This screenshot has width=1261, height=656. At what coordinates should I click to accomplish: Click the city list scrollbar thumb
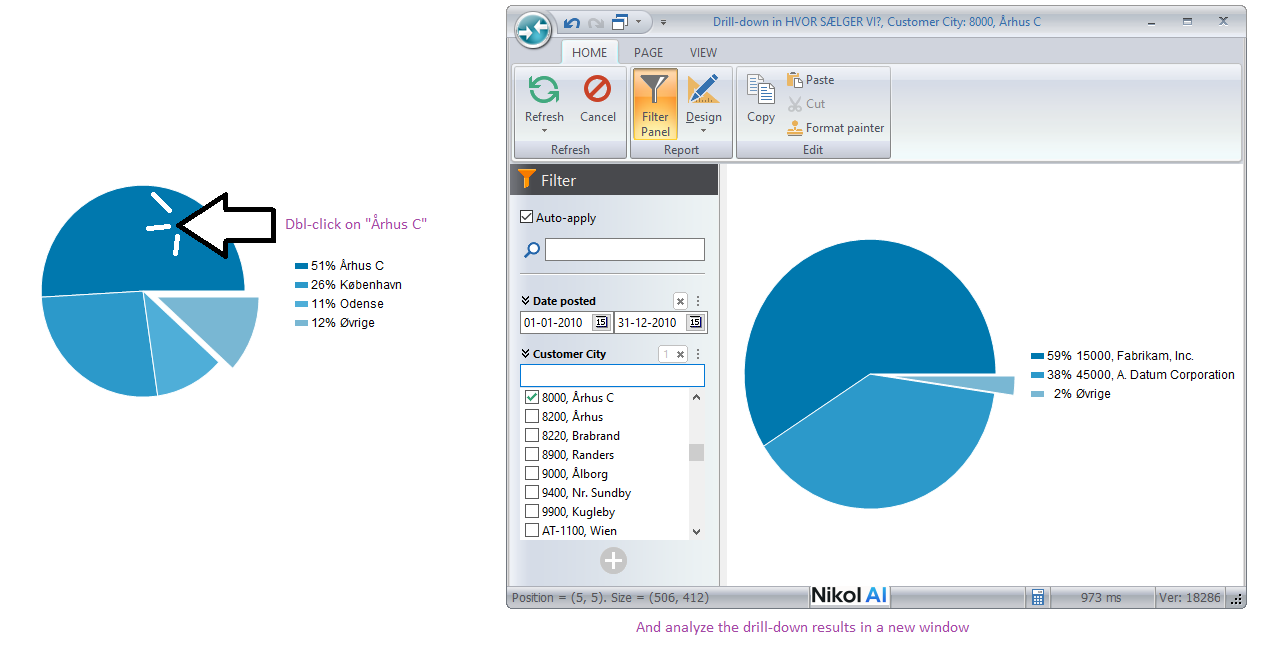pyautogui.click(x=697, y=452)
